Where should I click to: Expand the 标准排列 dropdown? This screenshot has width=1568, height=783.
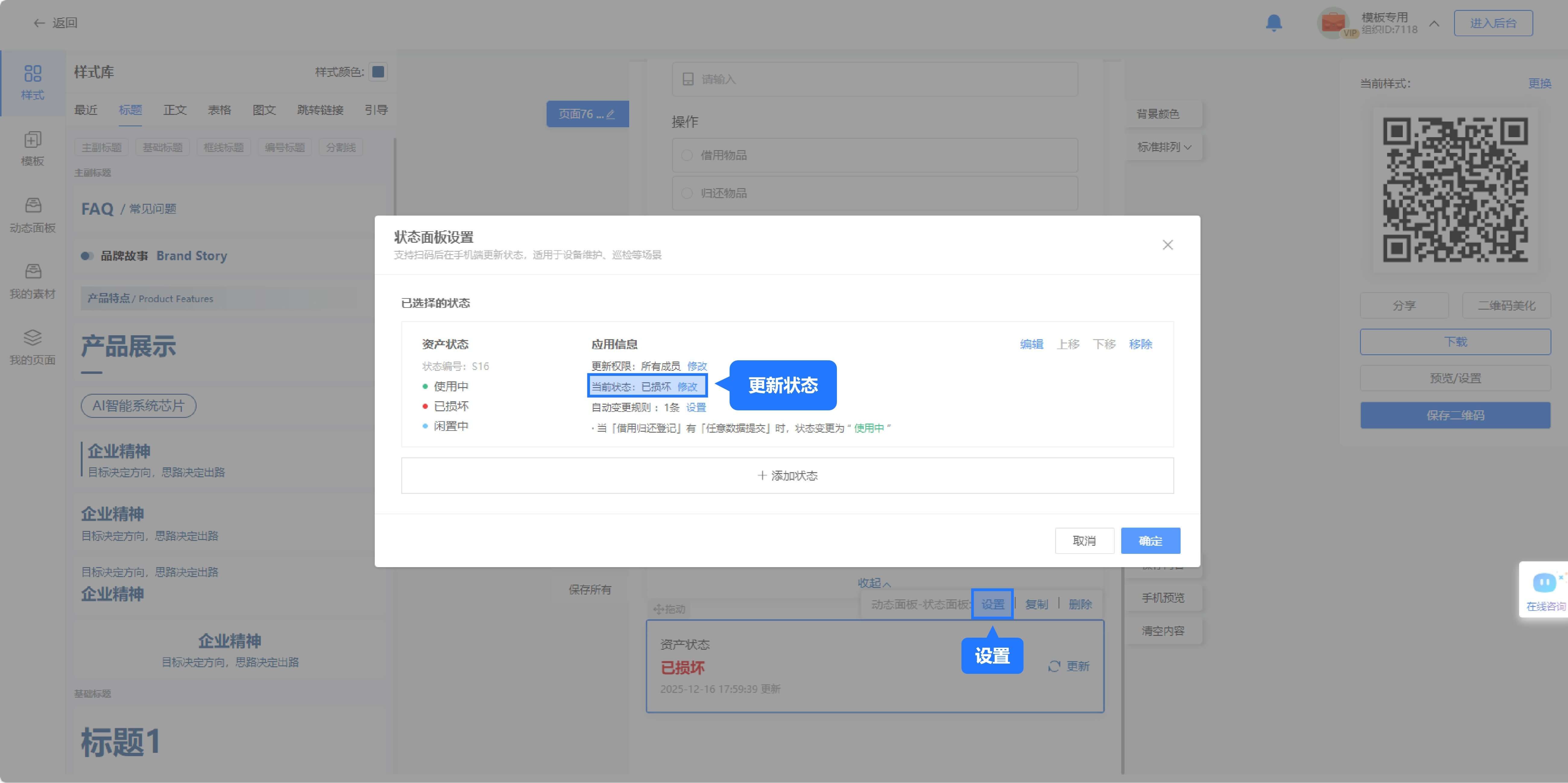click(x=1164, y=147)
